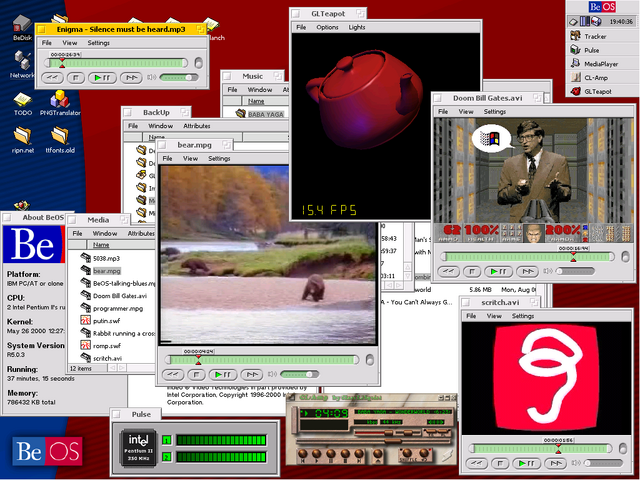640x480 pixels.
Task: Click the stop button in bear.mpg player
Action: tap(196, 374)
